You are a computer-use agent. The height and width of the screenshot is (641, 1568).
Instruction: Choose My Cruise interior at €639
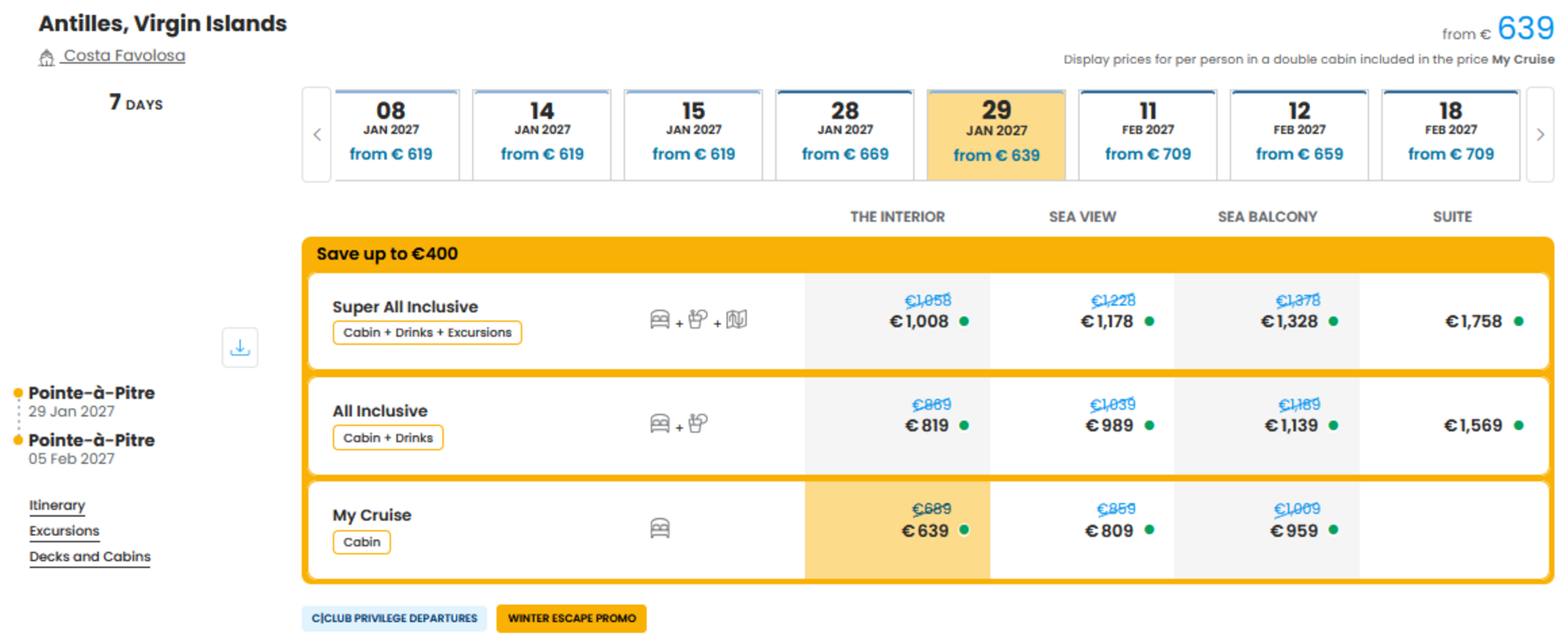tap(897, 530)
